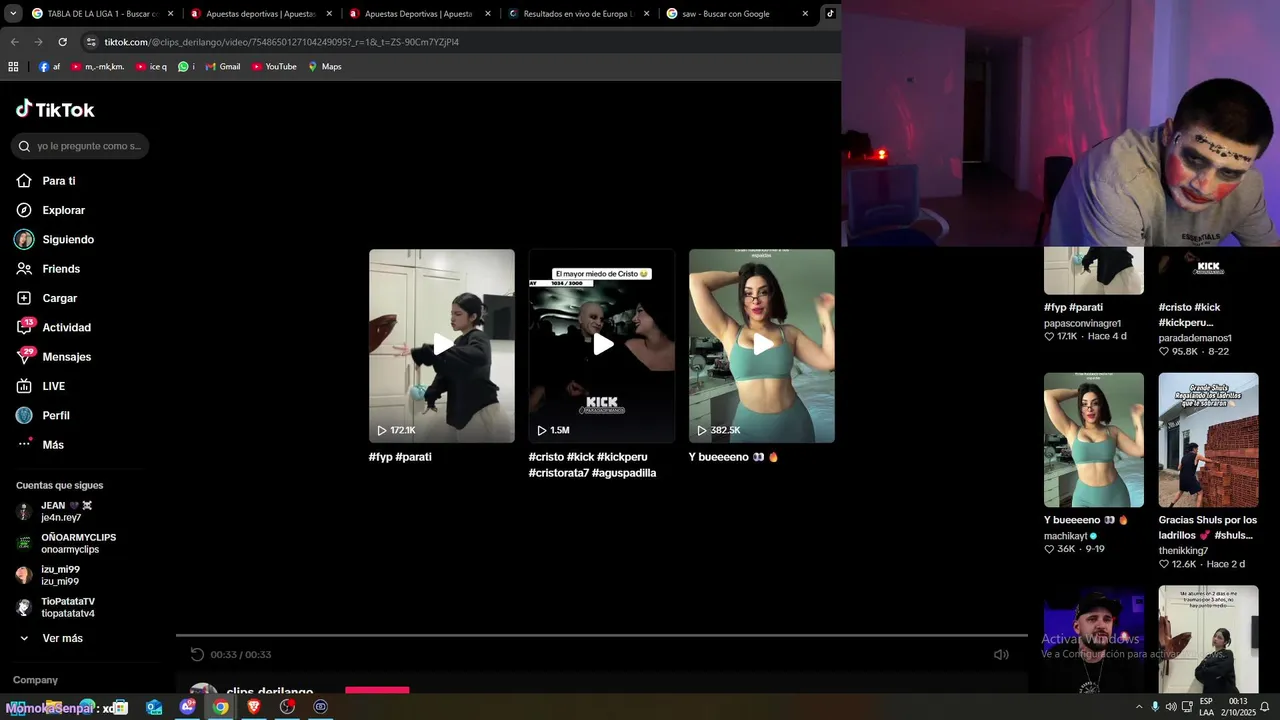Play the 'Y bueeeeno' 382.5K suggested video

[762, 345]
